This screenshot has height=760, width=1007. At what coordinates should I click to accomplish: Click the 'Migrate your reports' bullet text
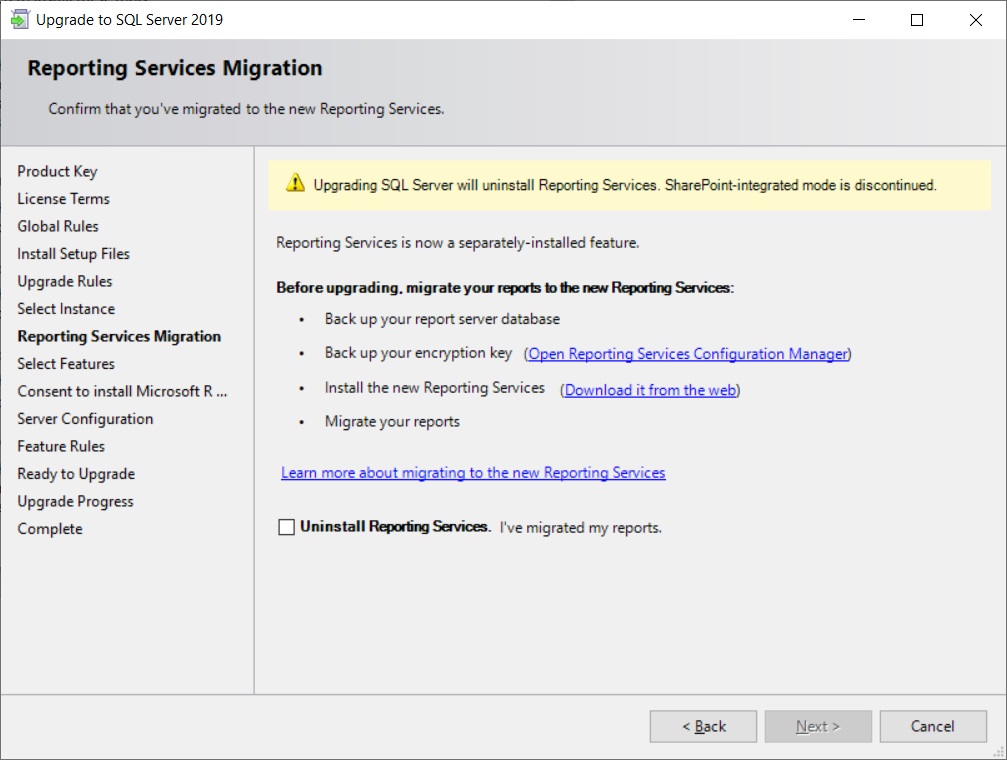(x=392, y=422)
